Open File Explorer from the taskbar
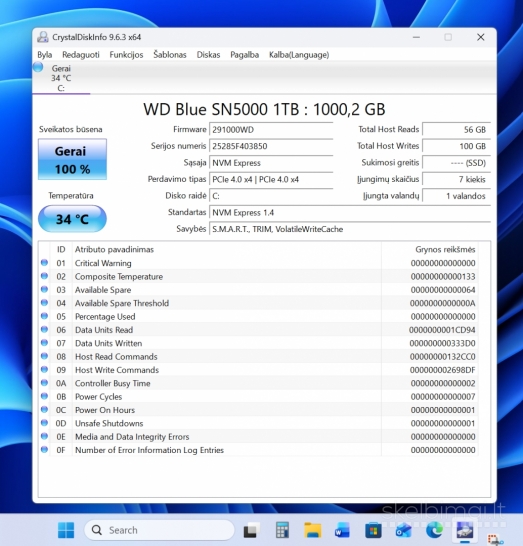The image size is (523, 546). tap(313, 530)
